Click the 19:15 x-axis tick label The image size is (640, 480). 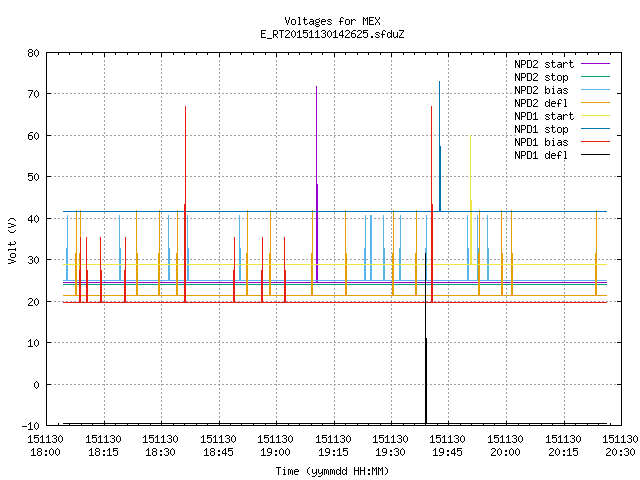click(333, 452)
